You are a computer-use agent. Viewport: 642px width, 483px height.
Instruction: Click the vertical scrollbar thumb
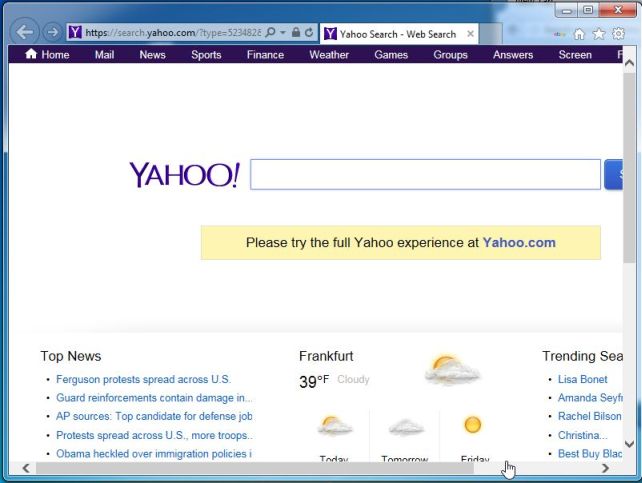(629, 168)
